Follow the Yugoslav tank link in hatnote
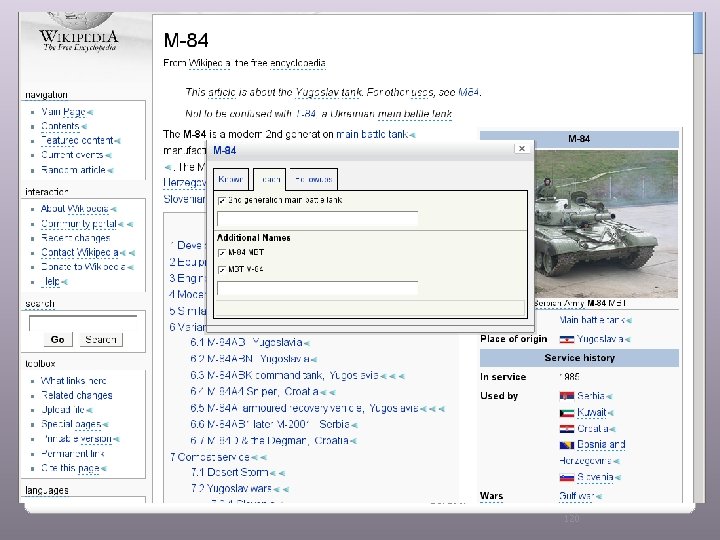 pyautogui.click(x=328, y=92)
